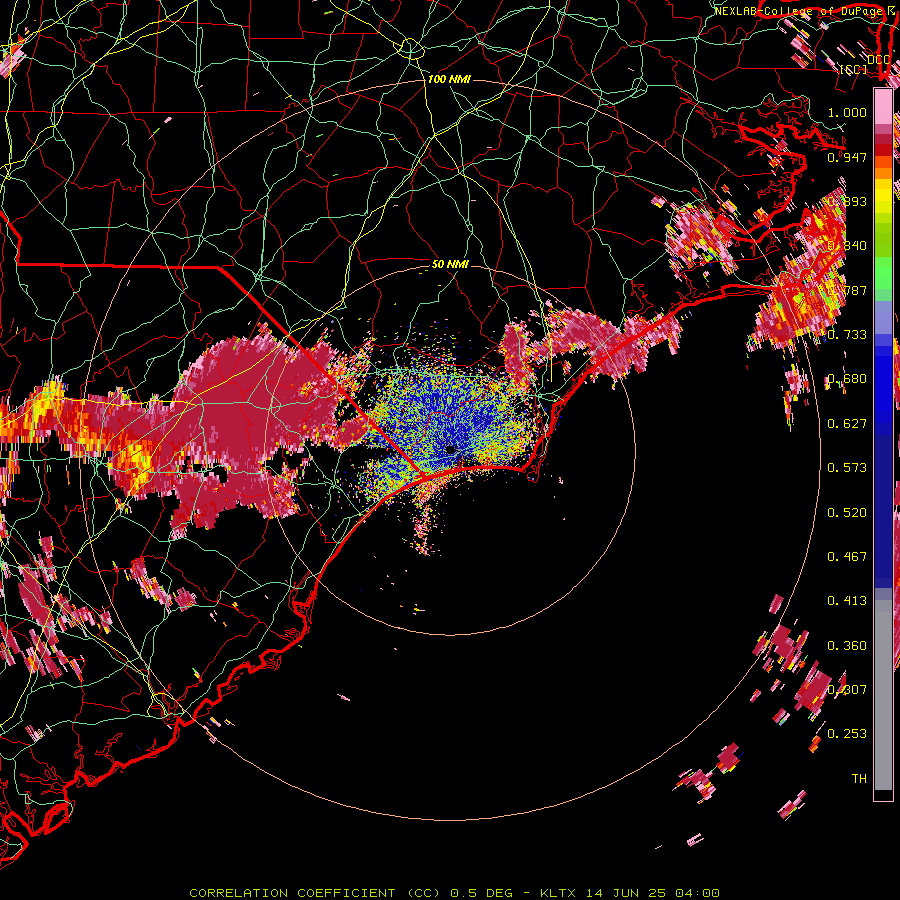Screen dimensions: 900x900
Task: Click the 0.253 color scale value
Action: (x=847, y=734)
